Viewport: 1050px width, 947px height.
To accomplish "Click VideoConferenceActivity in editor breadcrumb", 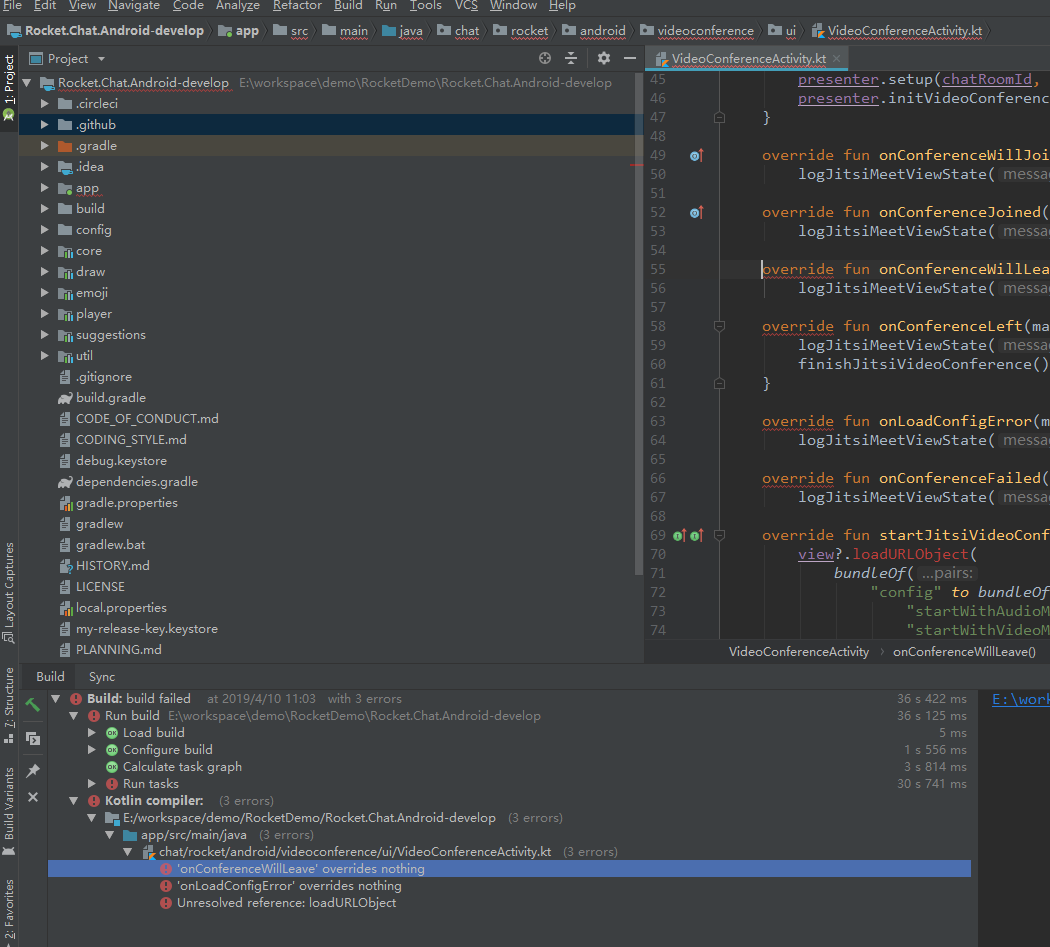I will coord(799,652).
